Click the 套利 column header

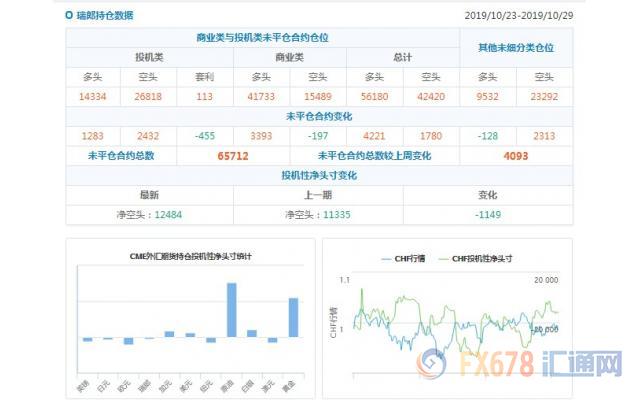point(204,77)
